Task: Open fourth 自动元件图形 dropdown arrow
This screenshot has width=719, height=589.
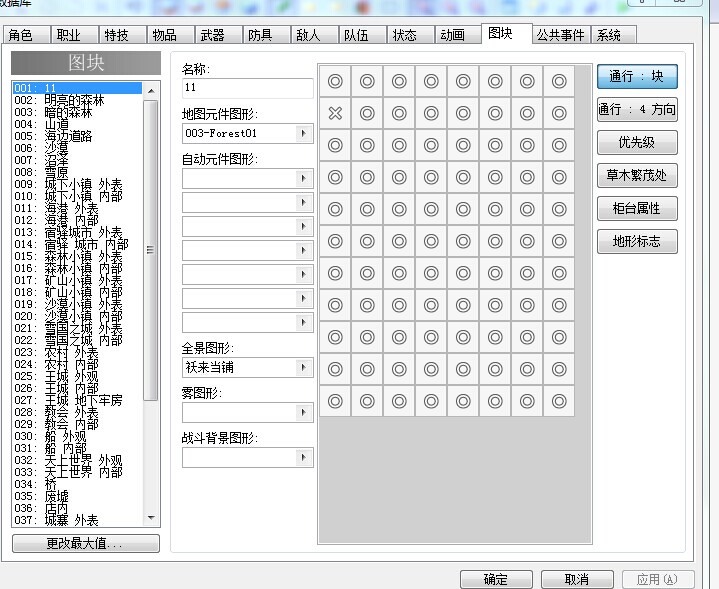Action: [x=303, y=250]
